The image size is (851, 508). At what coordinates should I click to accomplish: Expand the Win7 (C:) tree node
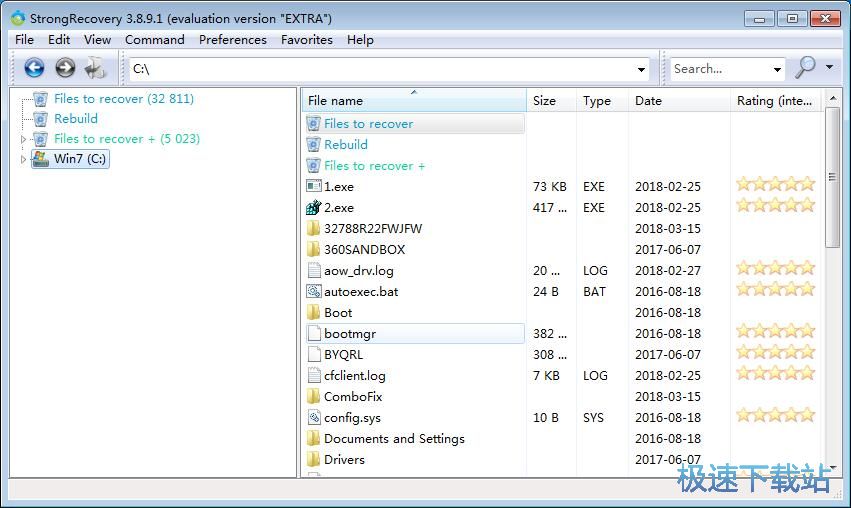[x=23, y=159]
